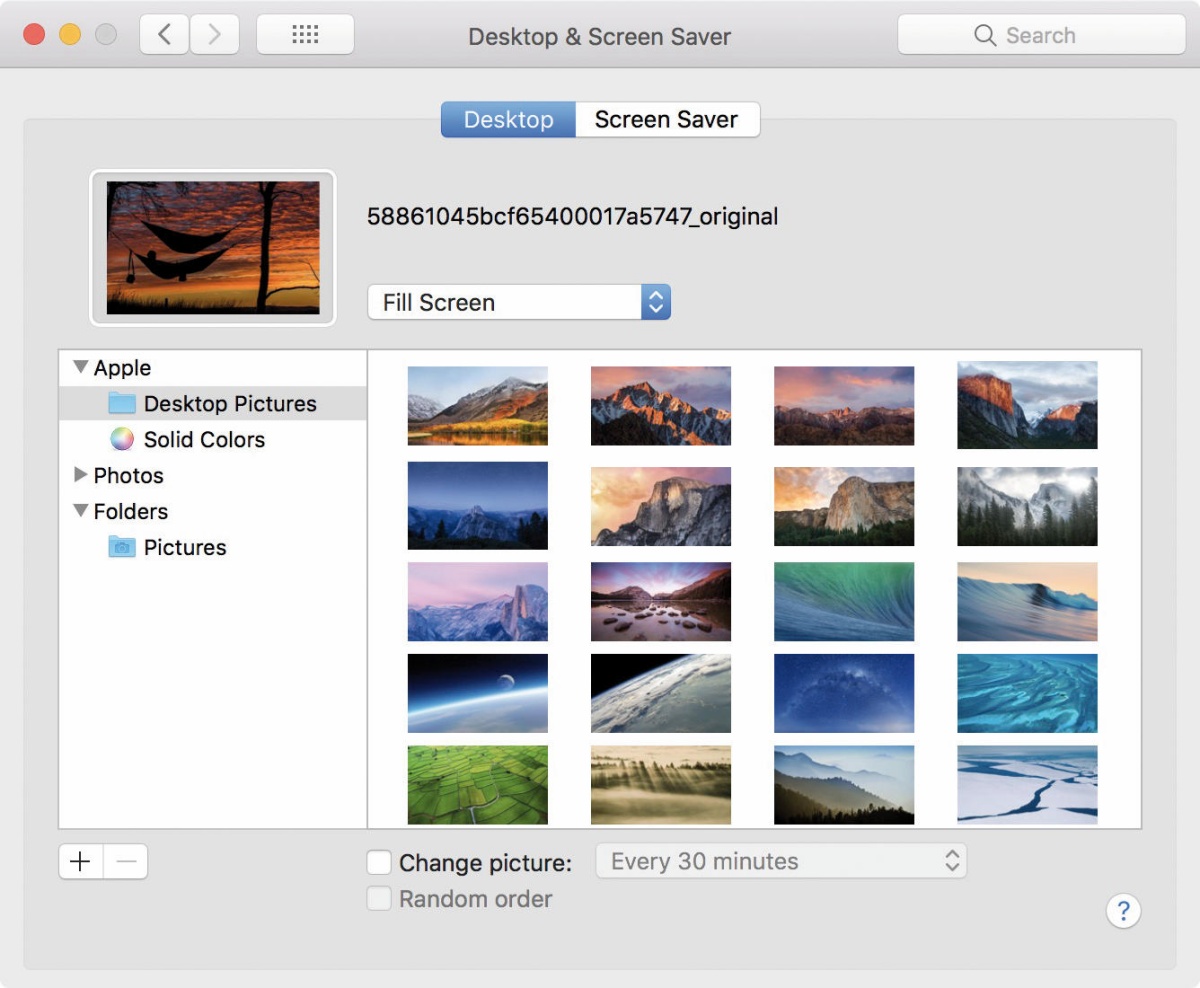Screen dimensions: 1200x988
Task: Click the search field
Action: 1041,35
